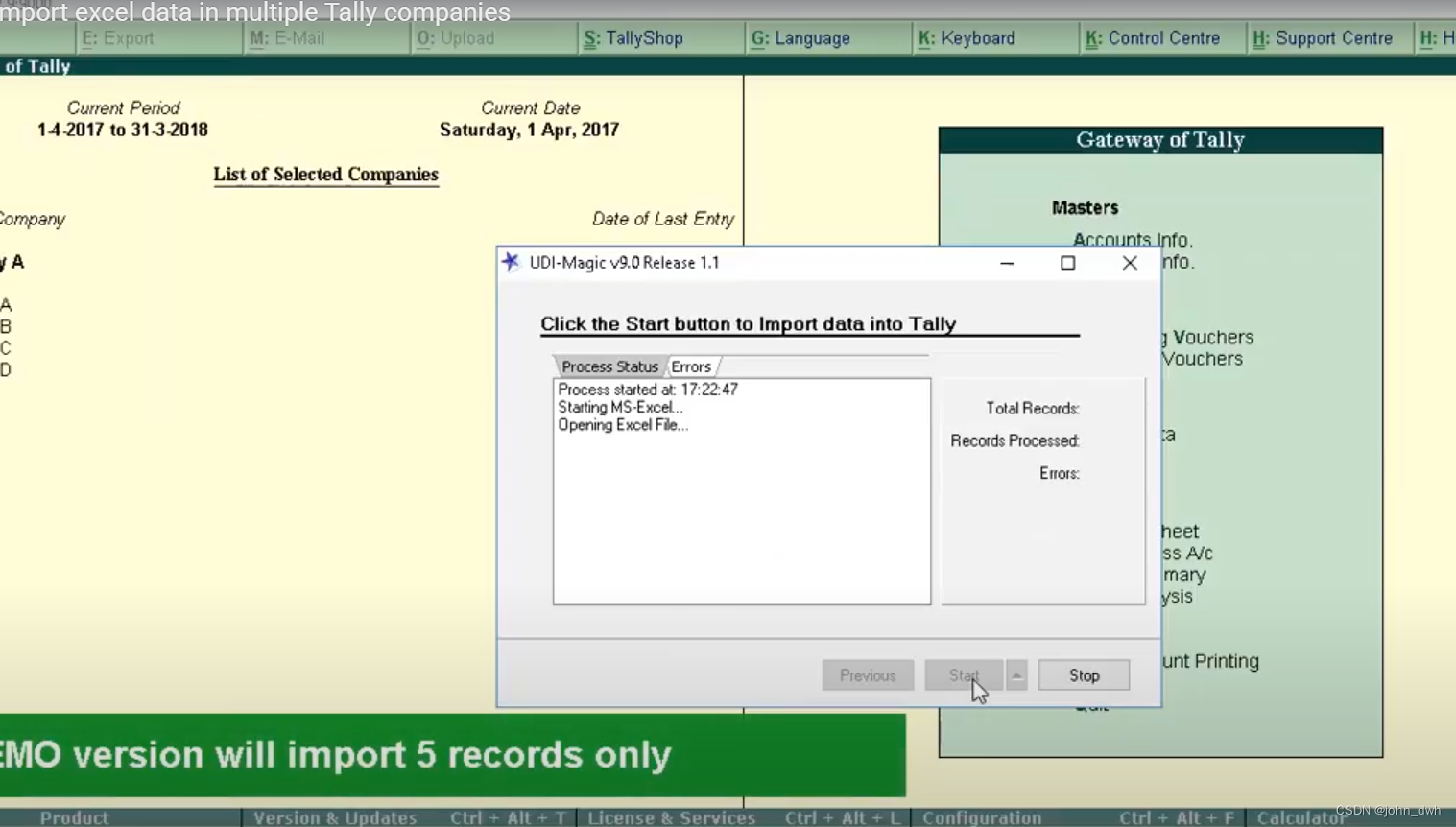This screenshot has width=1456, height=827.
Task: Open the Start button dropdown arrow
Action: 1016,675
